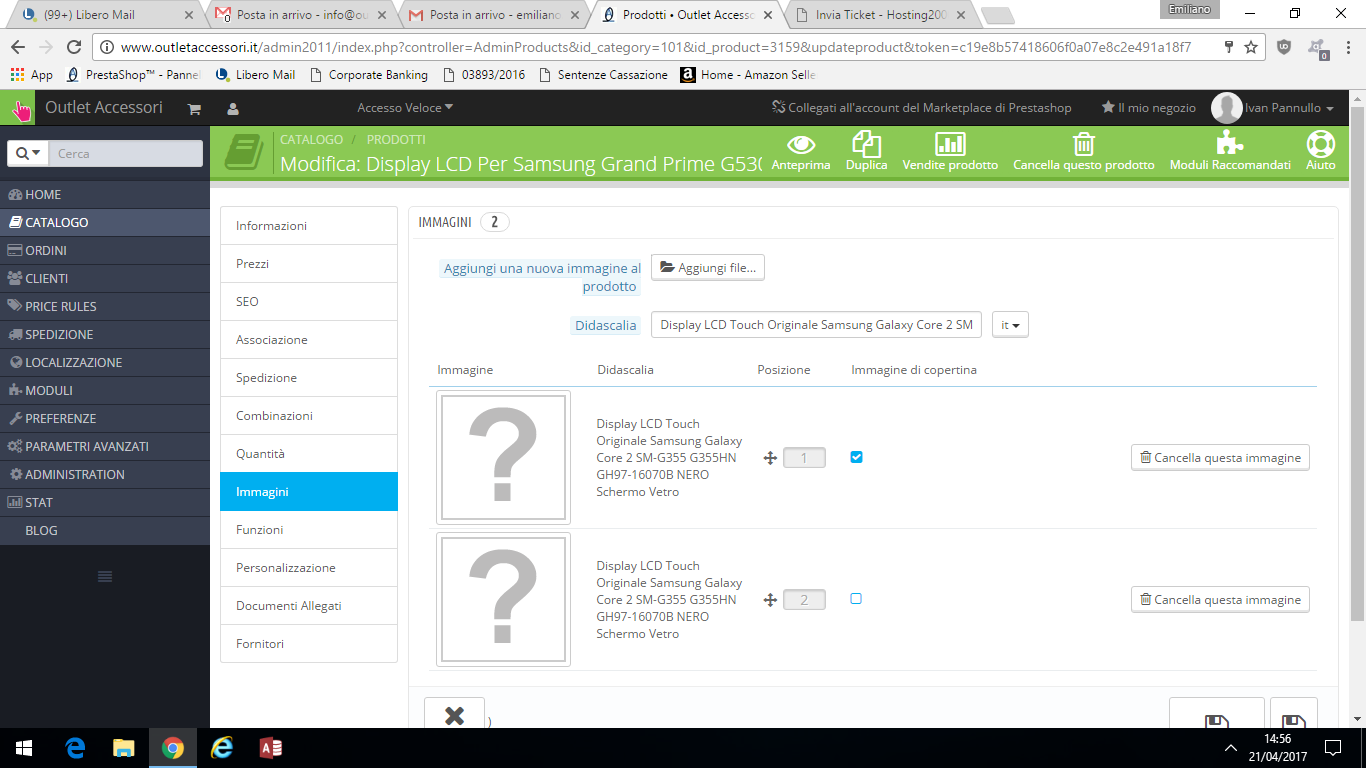This screenshot has width=1366, height=768.
Task: Open Sentenze Cassazione bookmark
Action: pyautogui.click(x=603, y=75)
